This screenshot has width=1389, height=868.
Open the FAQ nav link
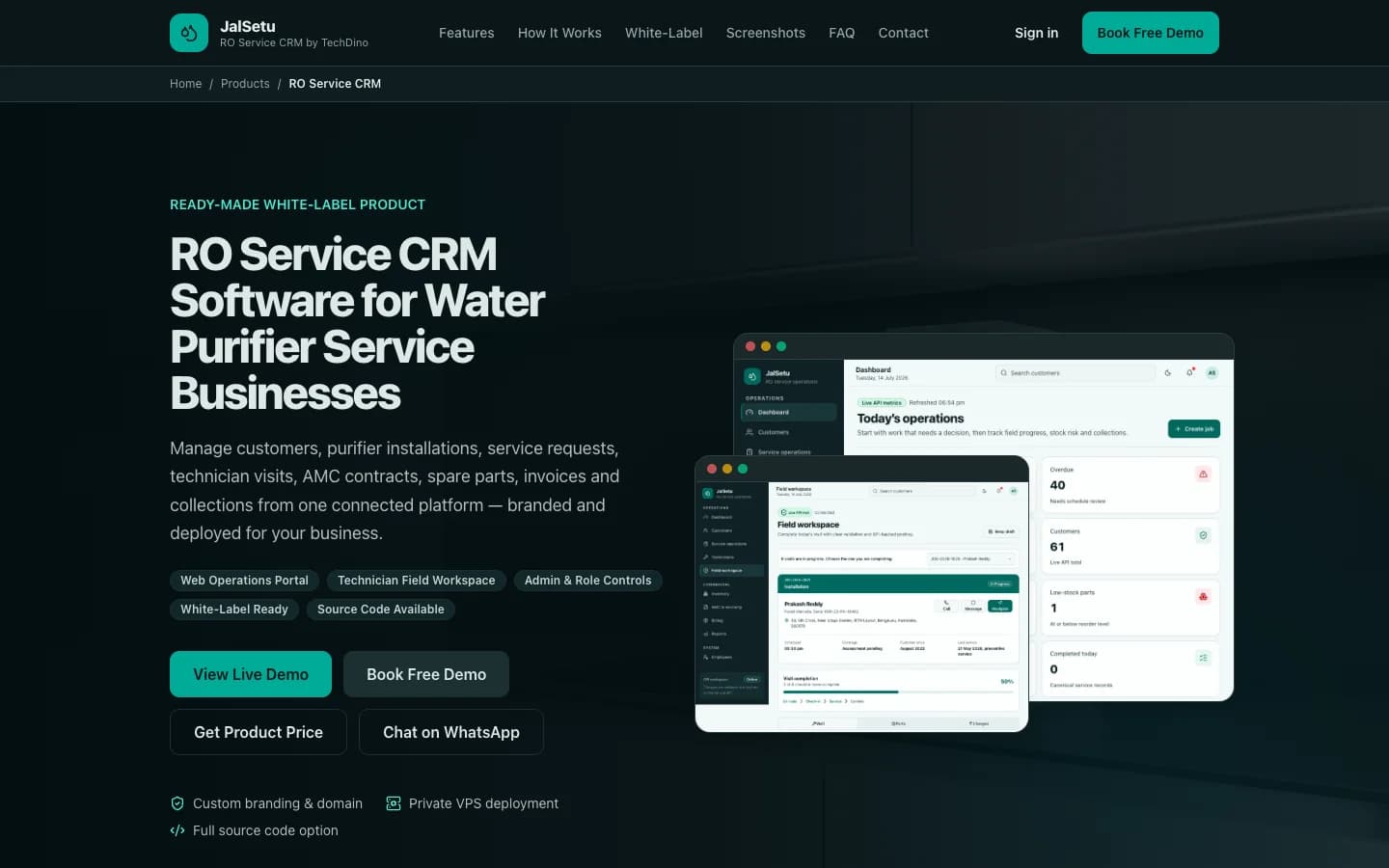(x=842, y=33)
